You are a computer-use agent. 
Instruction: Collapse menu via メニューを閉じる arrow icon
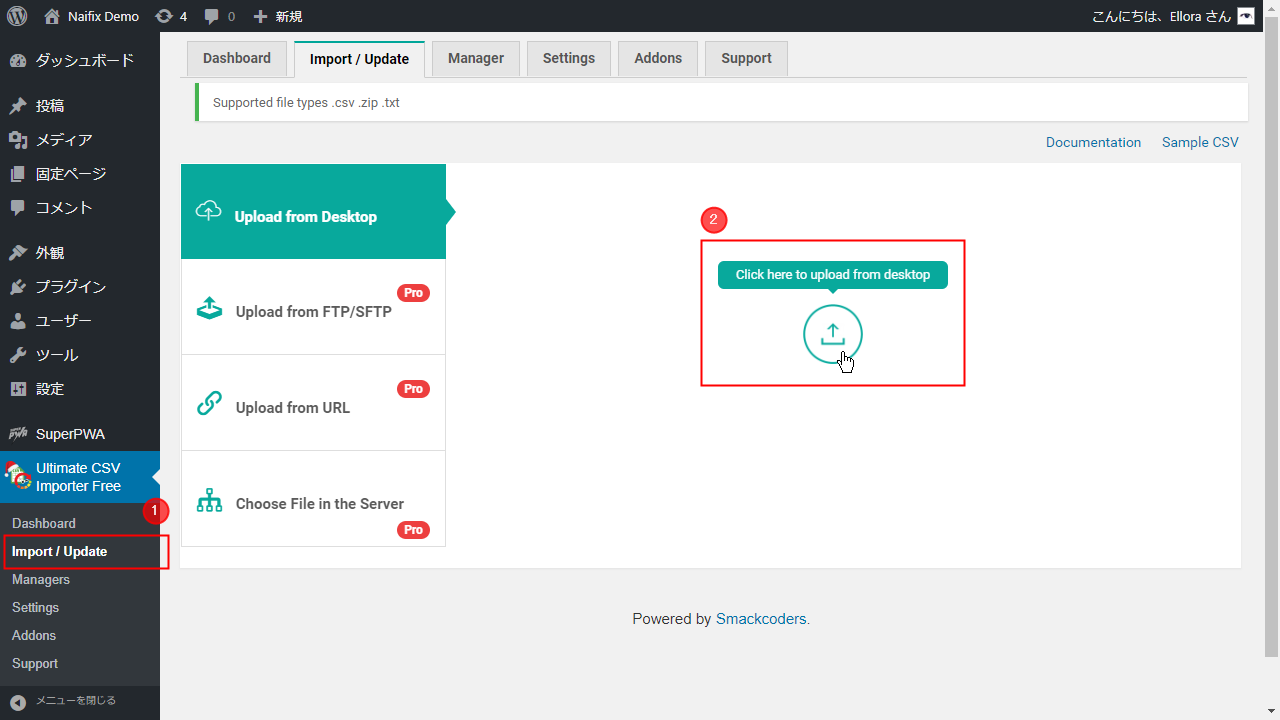click(18, 702)
